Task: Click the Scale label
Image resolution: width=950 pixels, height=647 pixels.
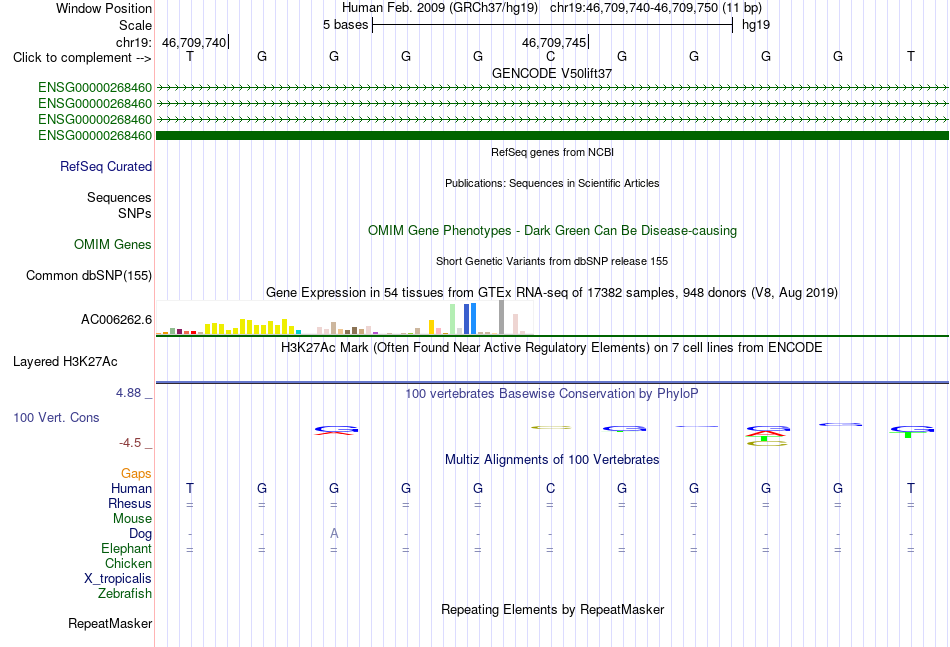Action: (x=135, y=25)
